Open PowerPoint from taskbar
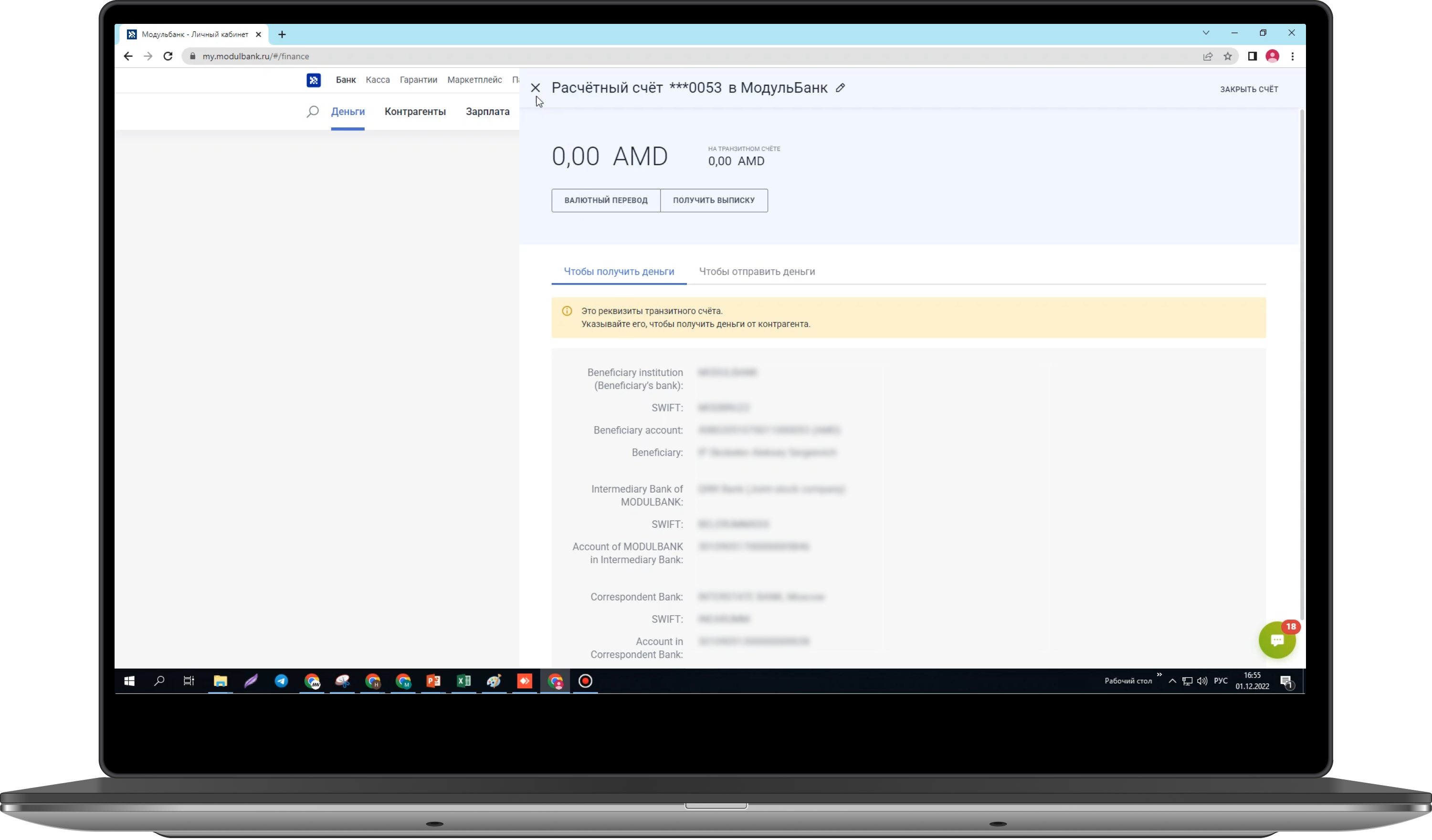 [x=433, y=682]
